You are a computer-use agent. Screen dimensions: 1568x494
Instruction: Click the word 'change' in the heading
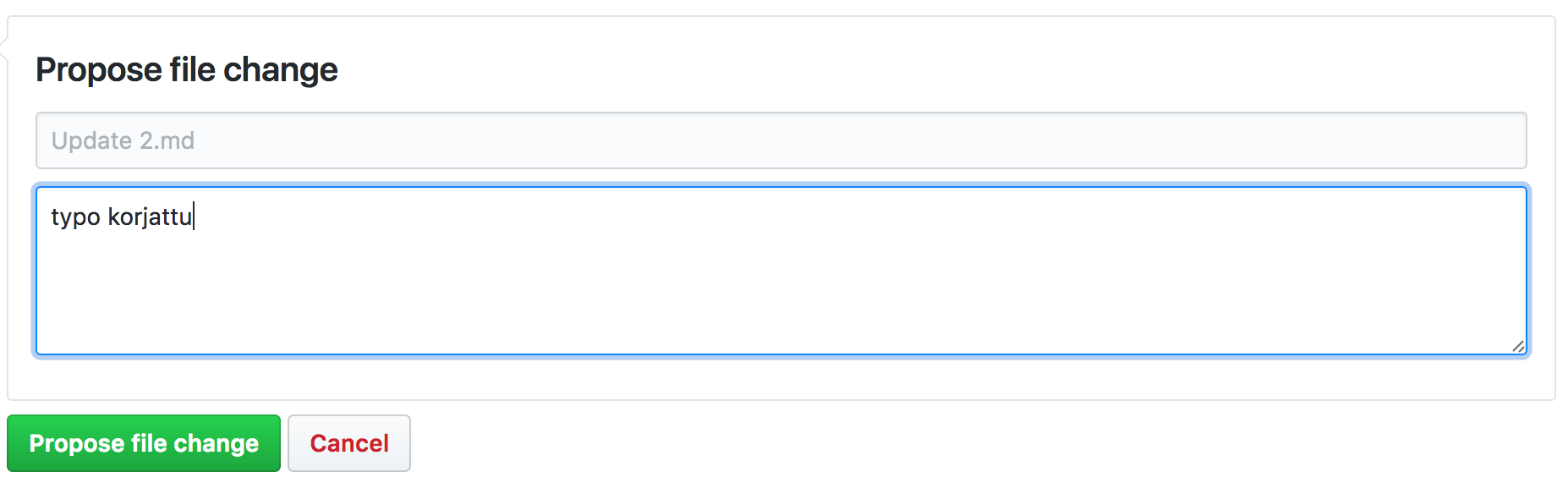[x=280, y=69]
